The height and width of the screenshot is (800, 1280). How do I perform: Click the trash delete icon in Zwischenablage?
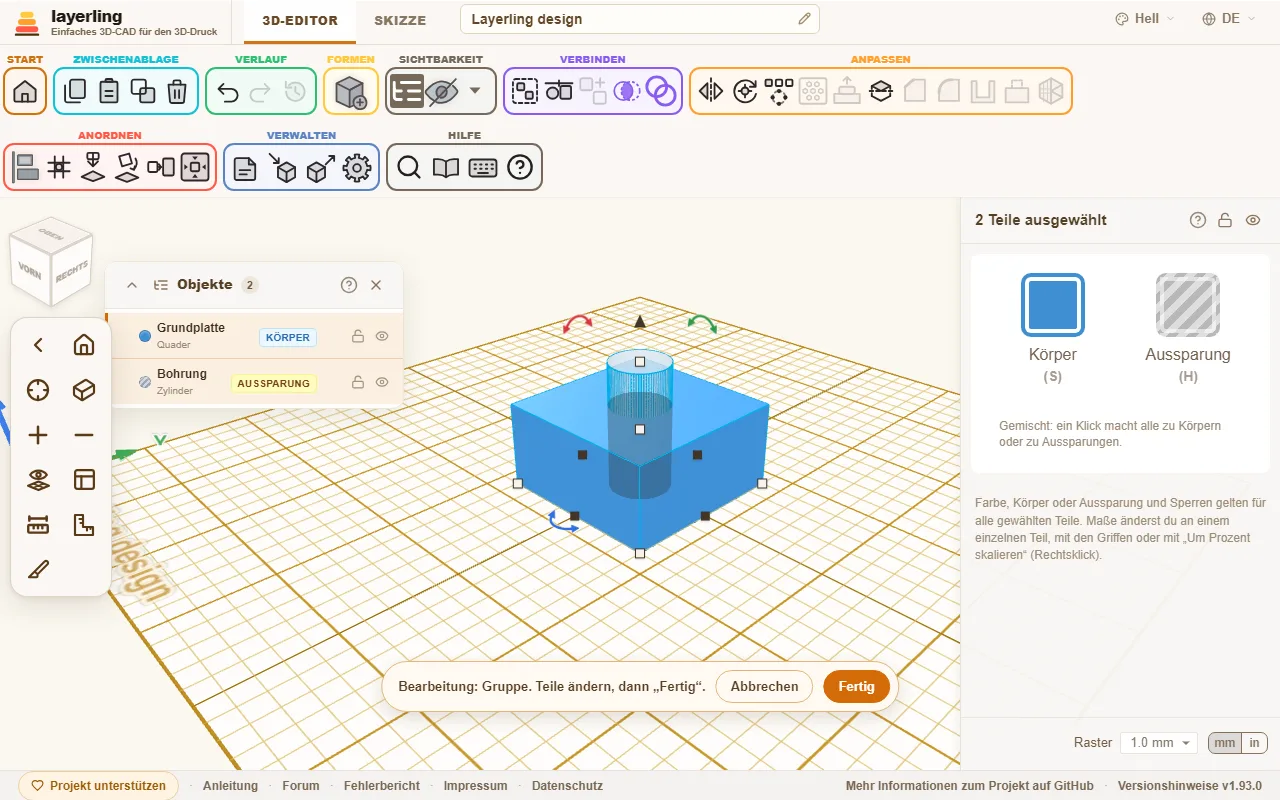[x=177, y=91]
